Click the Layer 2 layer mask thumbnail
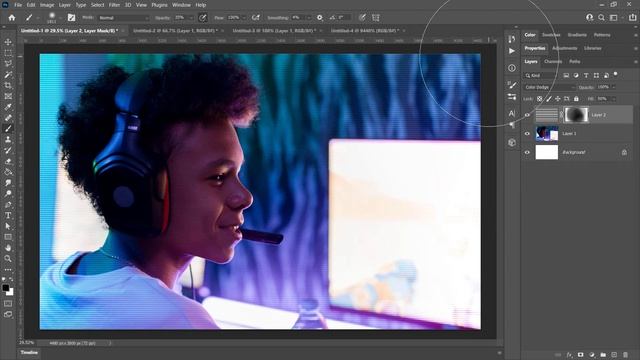Viewport: 640px width, 360px height. 576,115
